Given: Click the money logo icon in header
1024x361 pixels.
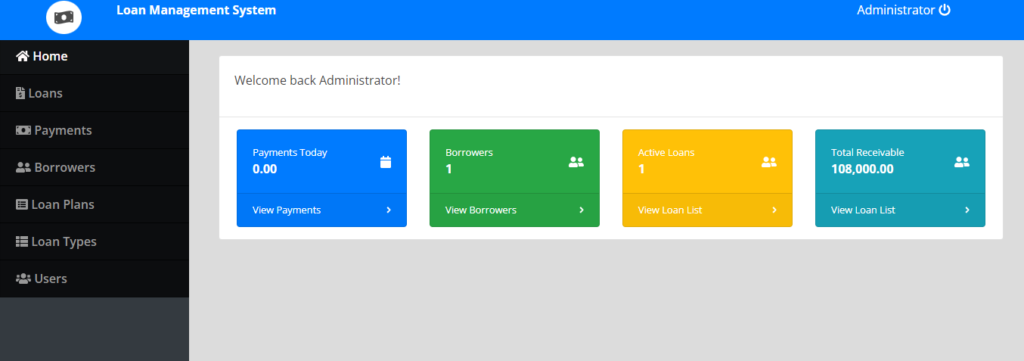Looking at the screenshot, I should (x=63, y=17).
